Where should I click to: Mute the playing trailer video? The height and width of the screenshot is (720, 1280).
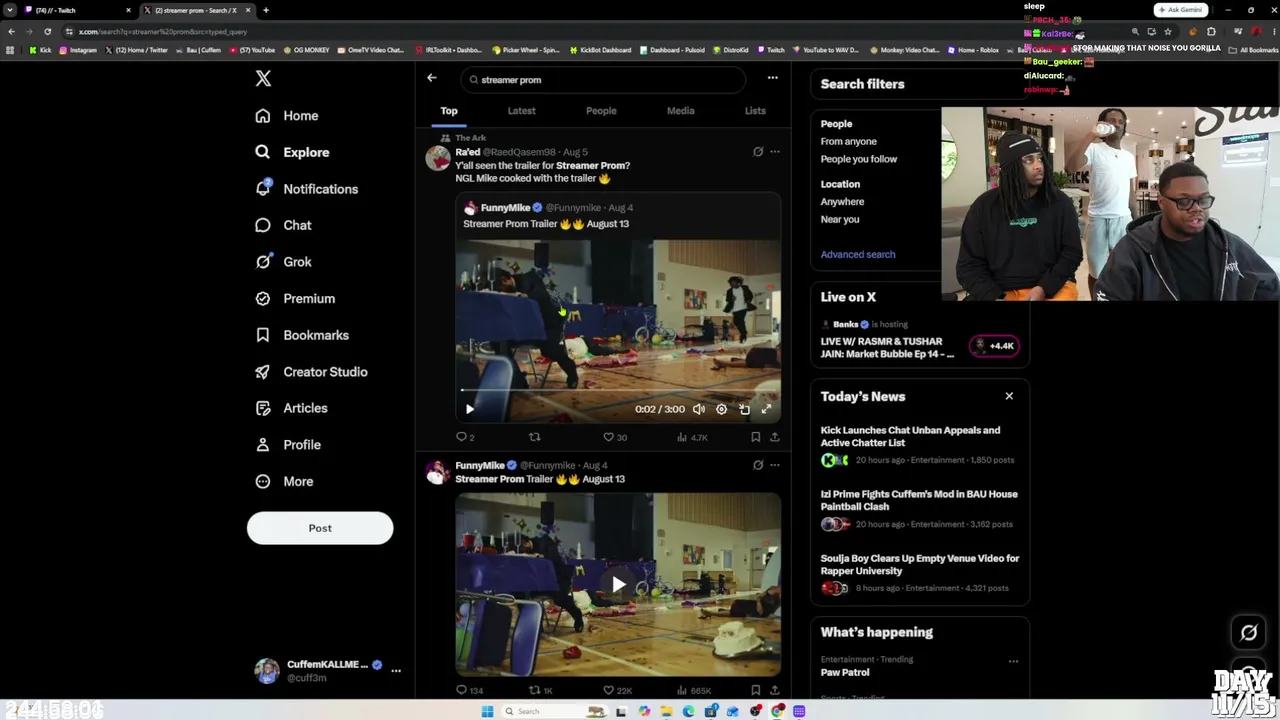click(x=699, y=409)
